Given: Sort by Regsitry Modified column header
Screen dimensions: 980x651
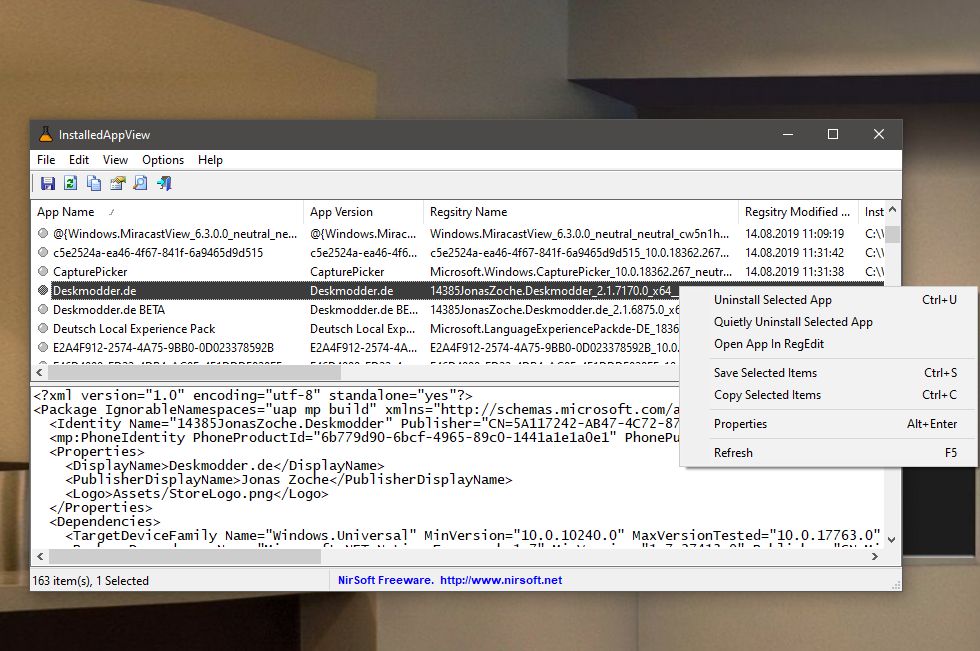Looking at the screenshot, I should [798, 212].
